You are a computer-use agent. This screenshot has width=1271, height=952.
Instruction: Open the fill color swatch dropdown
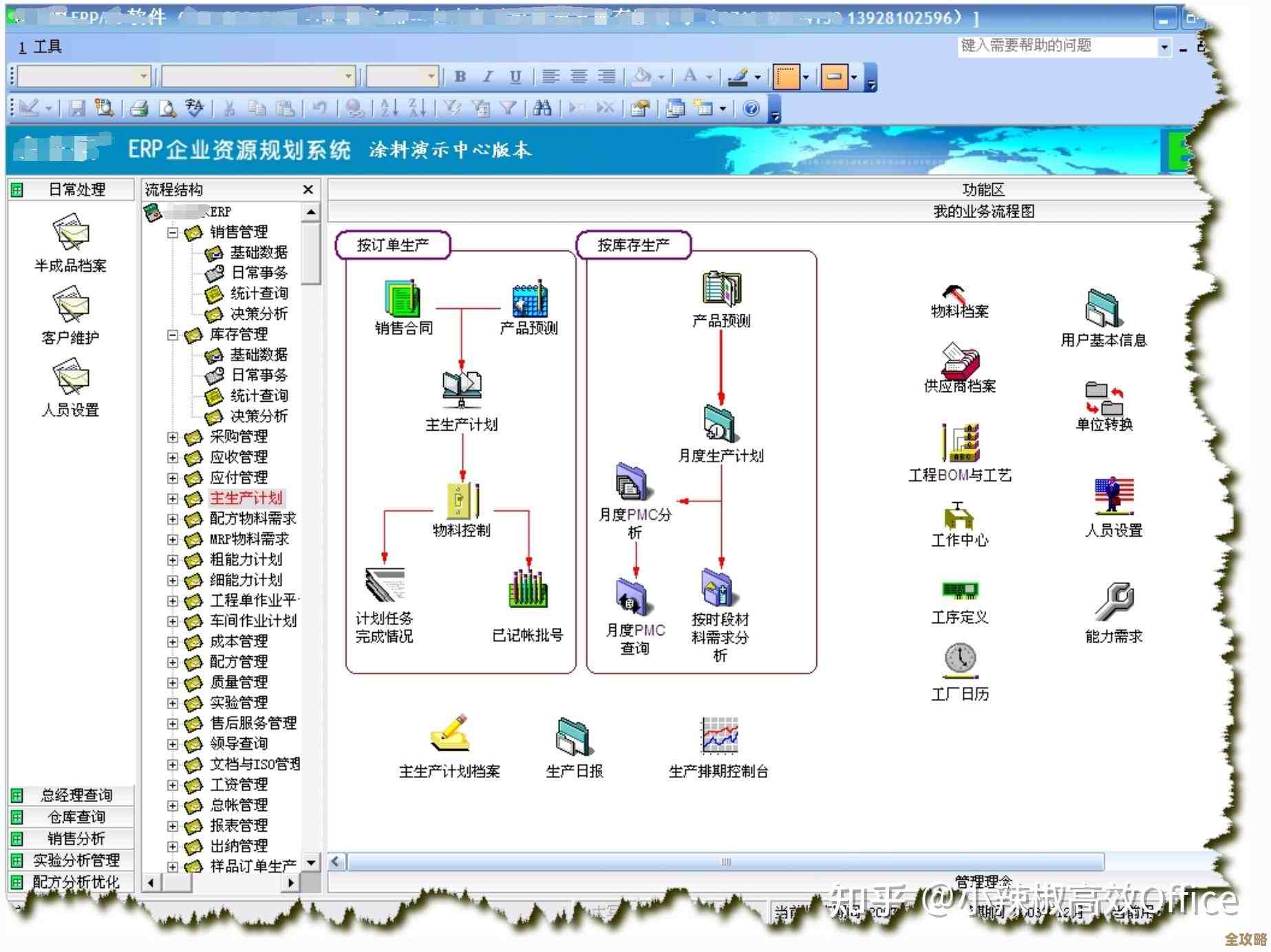tap(659, 76)
